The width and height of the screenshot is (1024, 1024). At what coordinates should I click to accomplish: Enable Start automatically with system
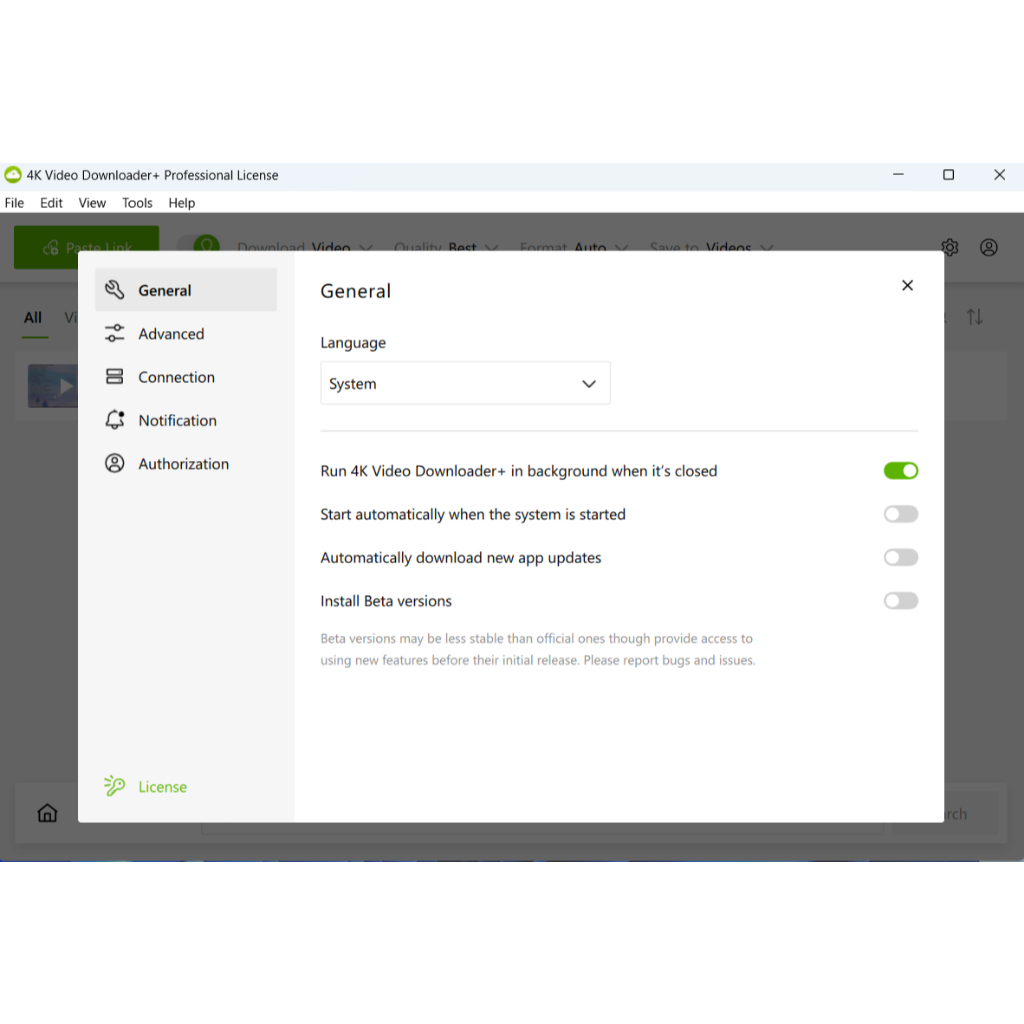click(901, 514)
